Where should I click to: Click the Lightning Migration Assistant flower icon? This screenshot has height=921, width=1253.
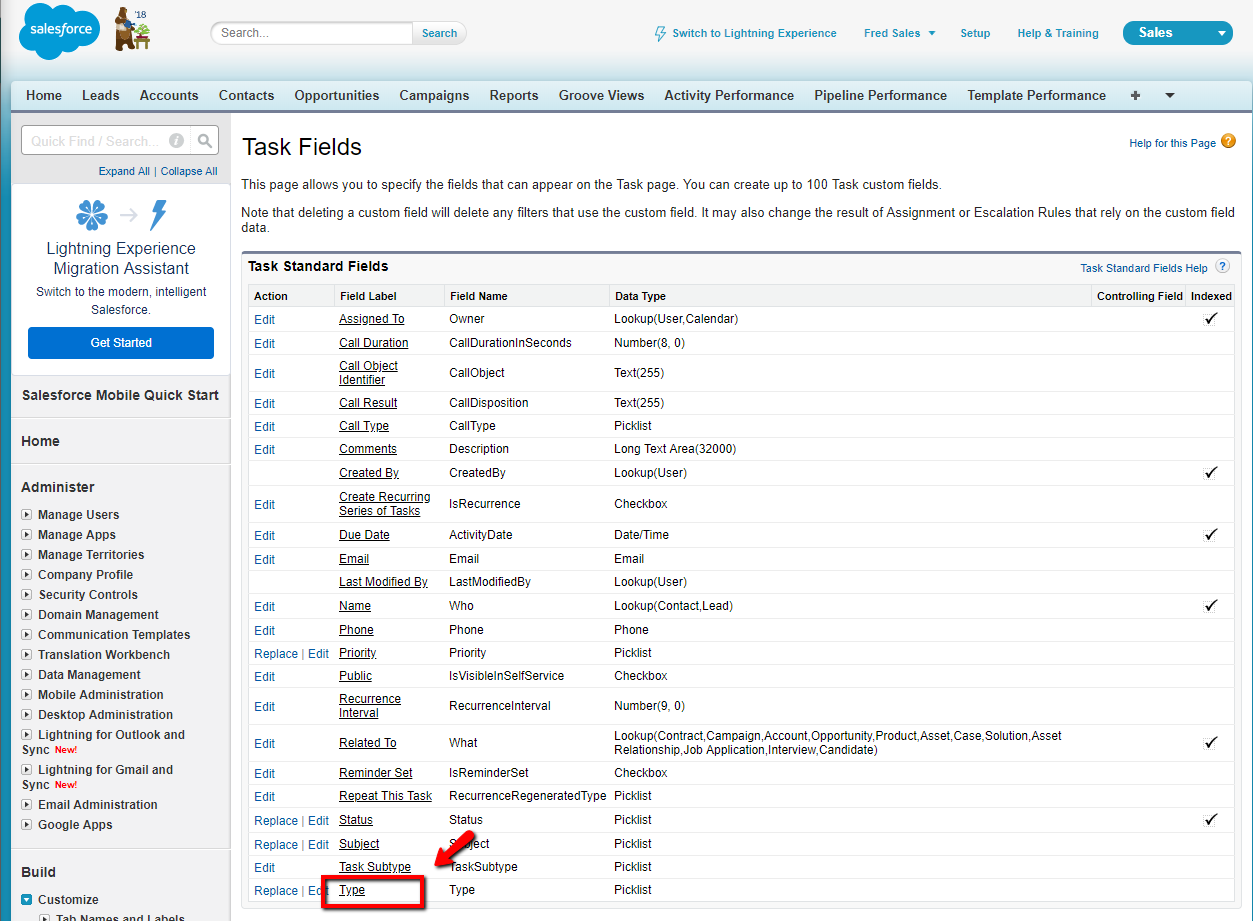coord(92,215)
